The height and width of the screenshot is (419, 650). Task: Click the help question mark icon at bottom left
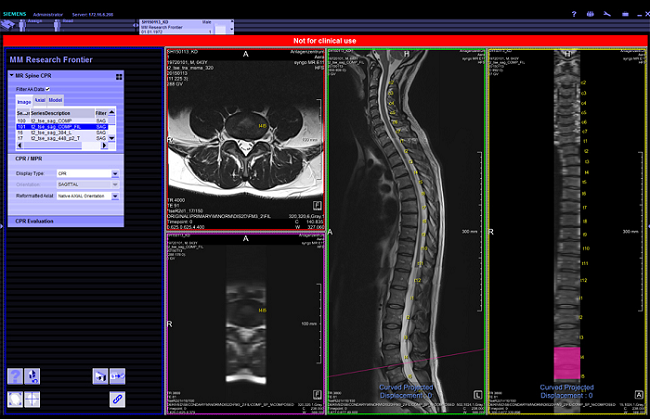tap(15, 376)
